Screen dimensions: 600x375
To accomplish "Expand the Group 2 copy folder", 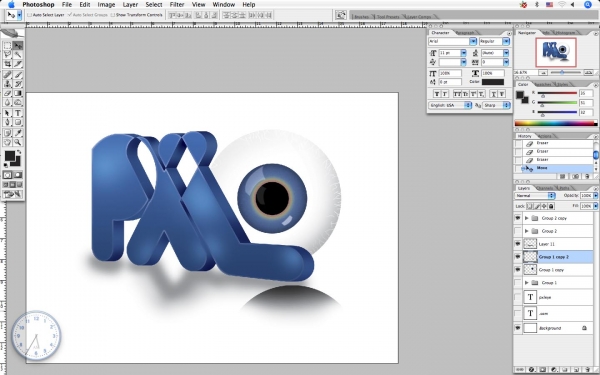I will [527, 218].
